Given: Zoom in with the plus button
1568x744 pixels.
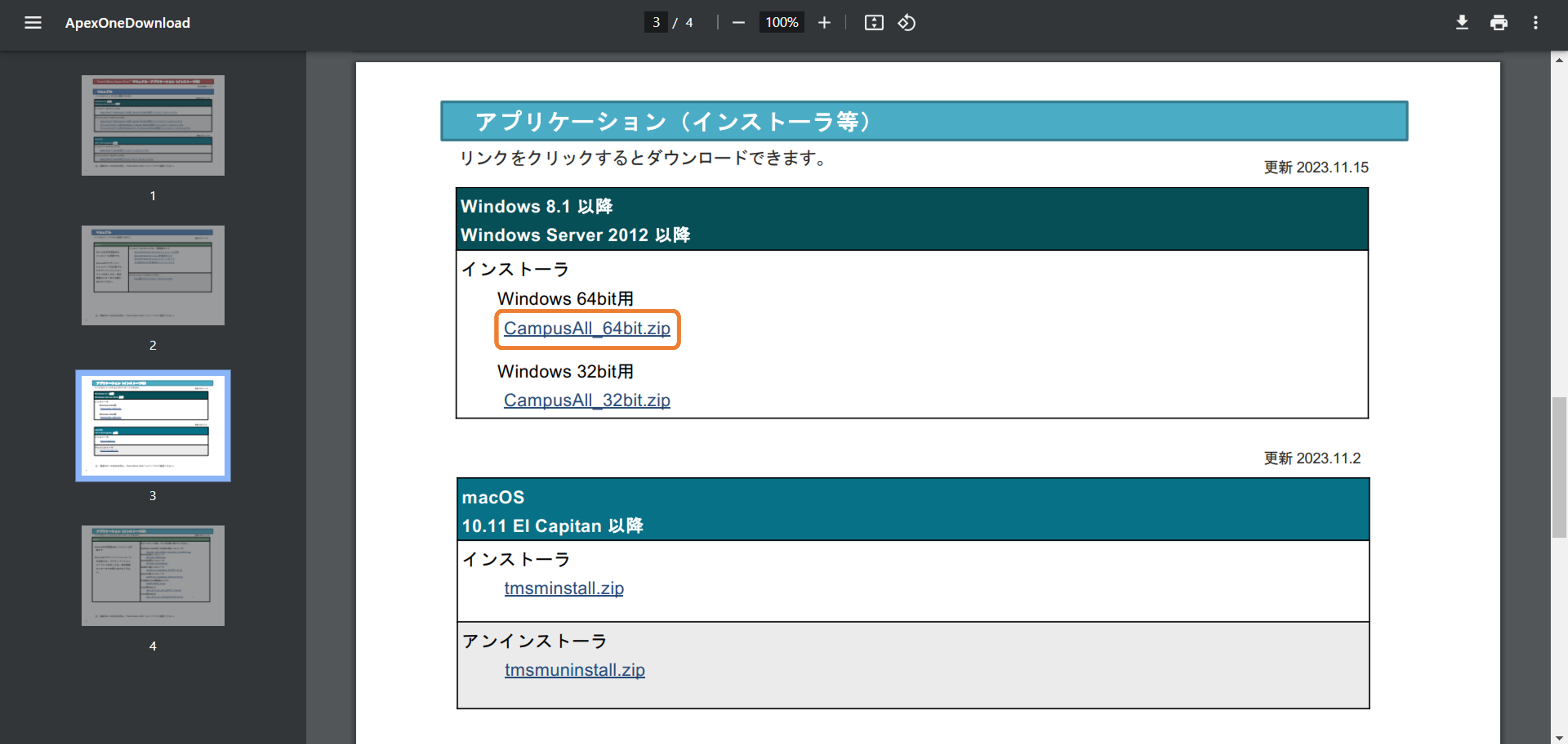Looking at the screenshot, I should [824, 22].
